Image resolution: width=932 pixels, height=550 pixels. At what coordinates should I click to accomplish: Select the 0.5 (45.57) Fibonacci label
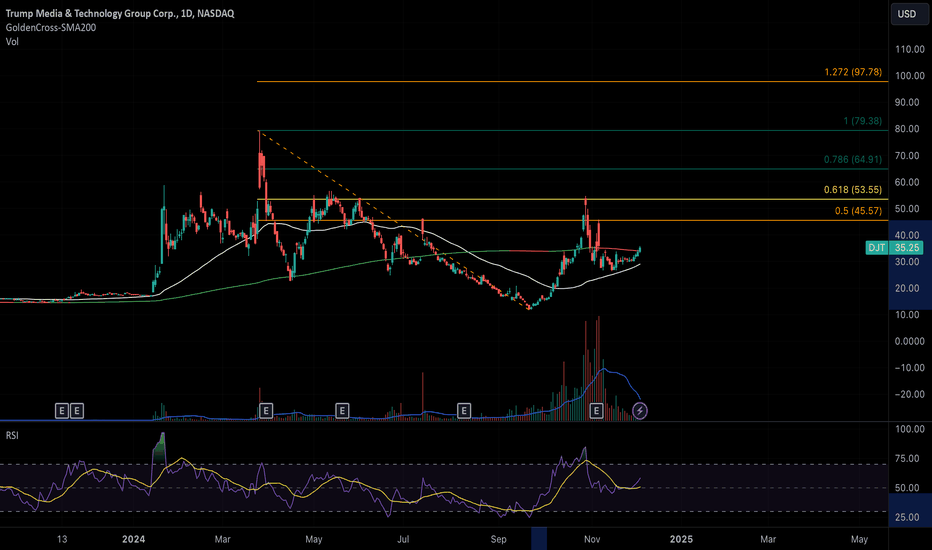point(858,210)
